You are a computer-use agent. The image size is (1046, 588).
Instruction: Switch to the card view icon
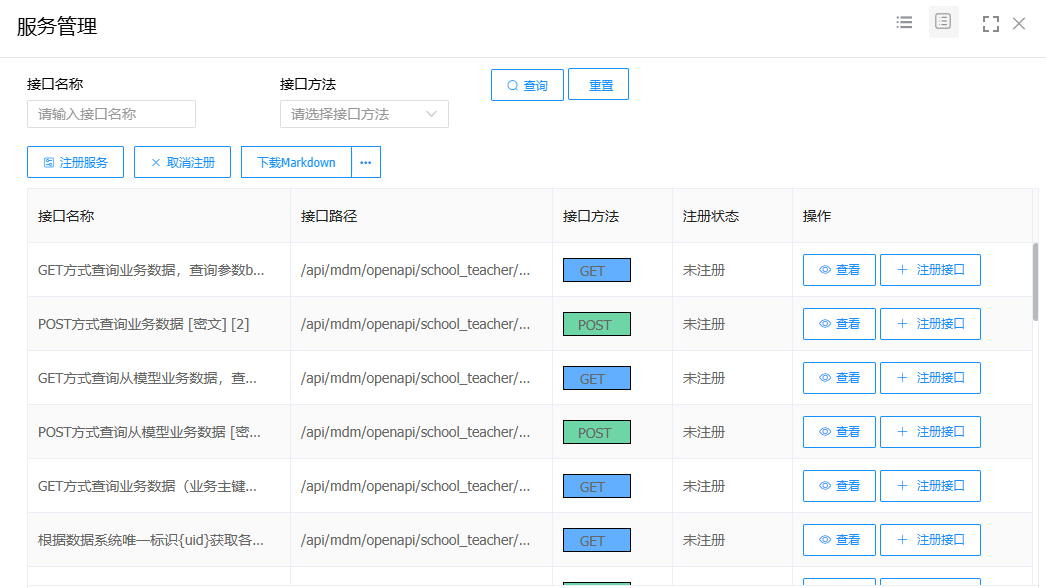coord(943,22)
